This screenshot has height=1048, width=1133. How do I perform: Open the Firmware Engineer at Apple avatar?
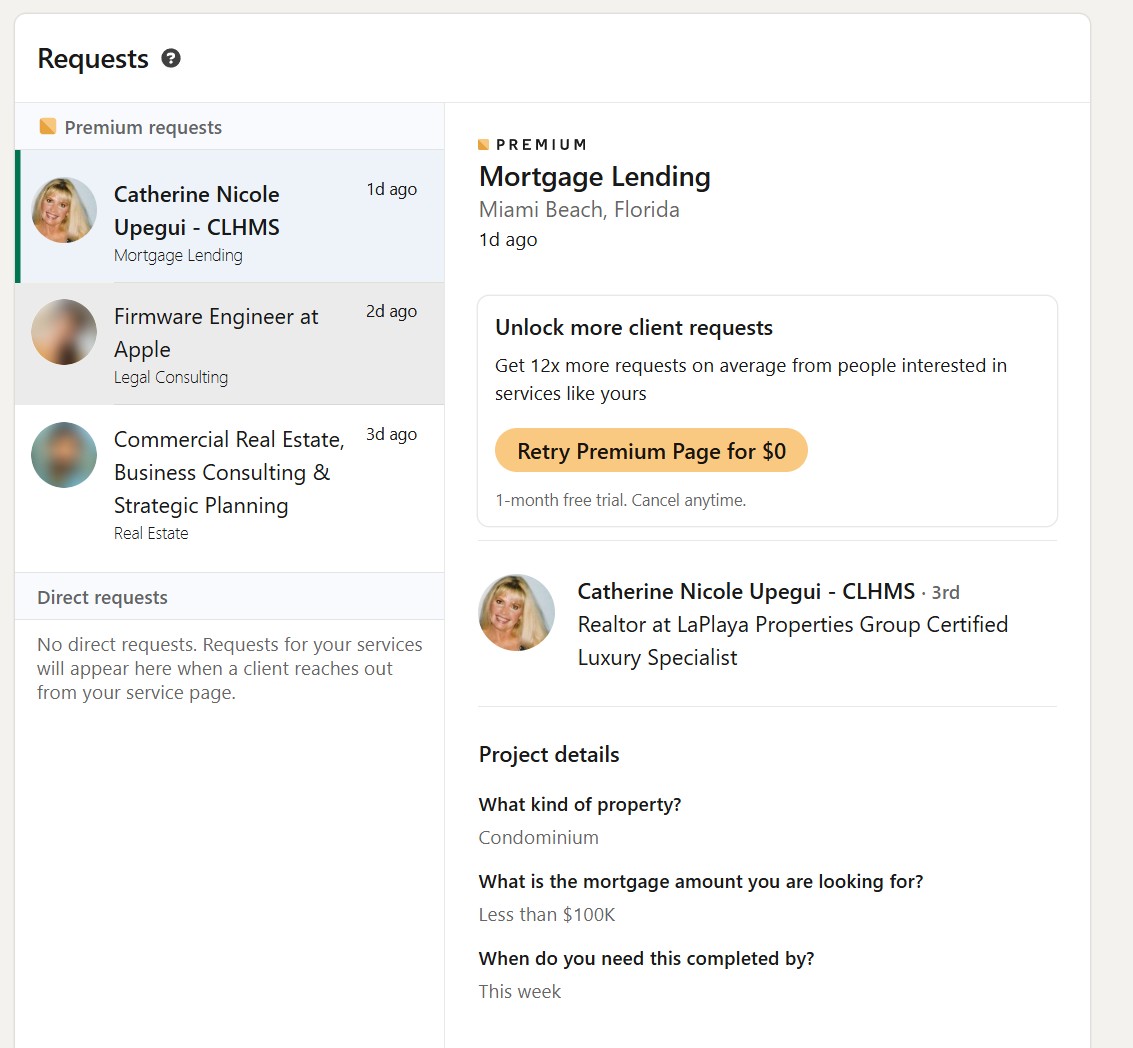[64, 332]
